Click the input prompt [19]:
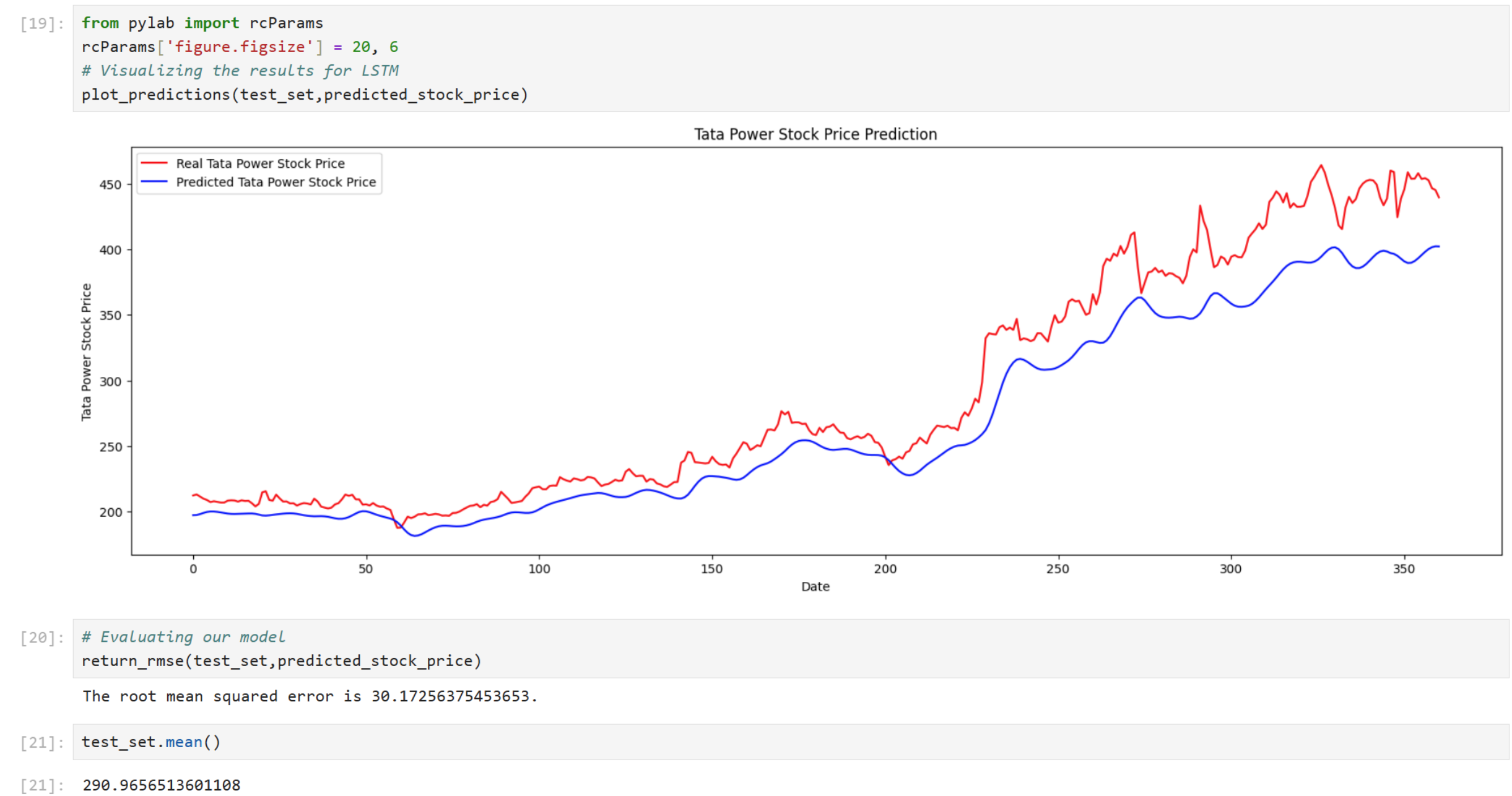Viewport: 1512px width, 796px height. coord(42,24)
